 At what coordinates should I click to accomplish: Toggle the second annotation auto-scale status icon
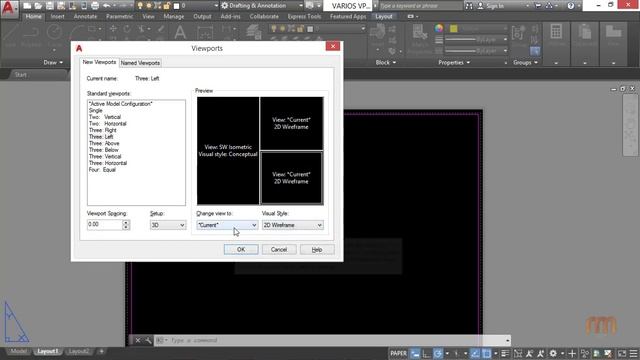541,353
